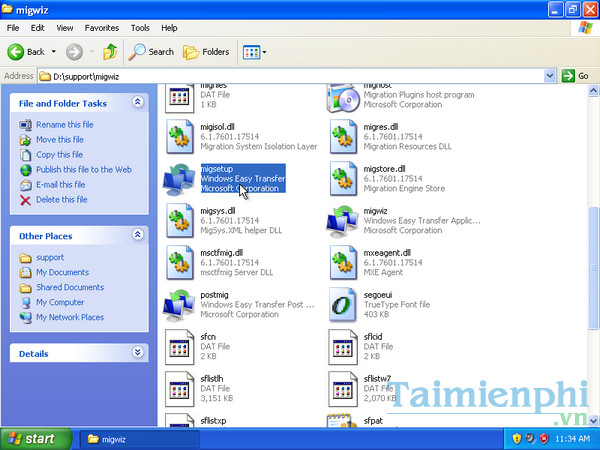Click E-mail this file link
This screenshot has width=600, height=450.
pyautogui.click(x=60, y=184)
